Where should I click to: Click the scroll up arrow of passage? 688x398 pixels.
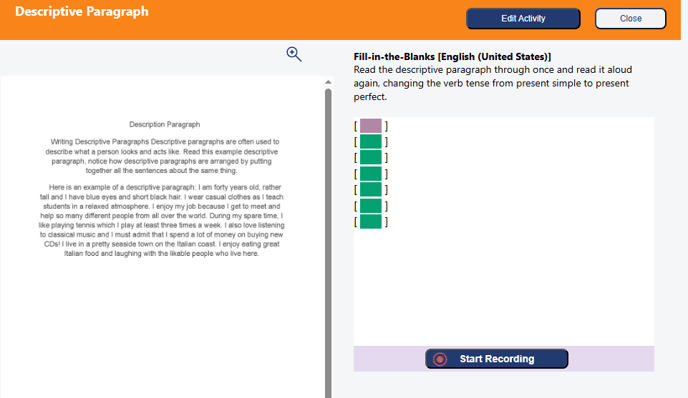click(328, 82)
